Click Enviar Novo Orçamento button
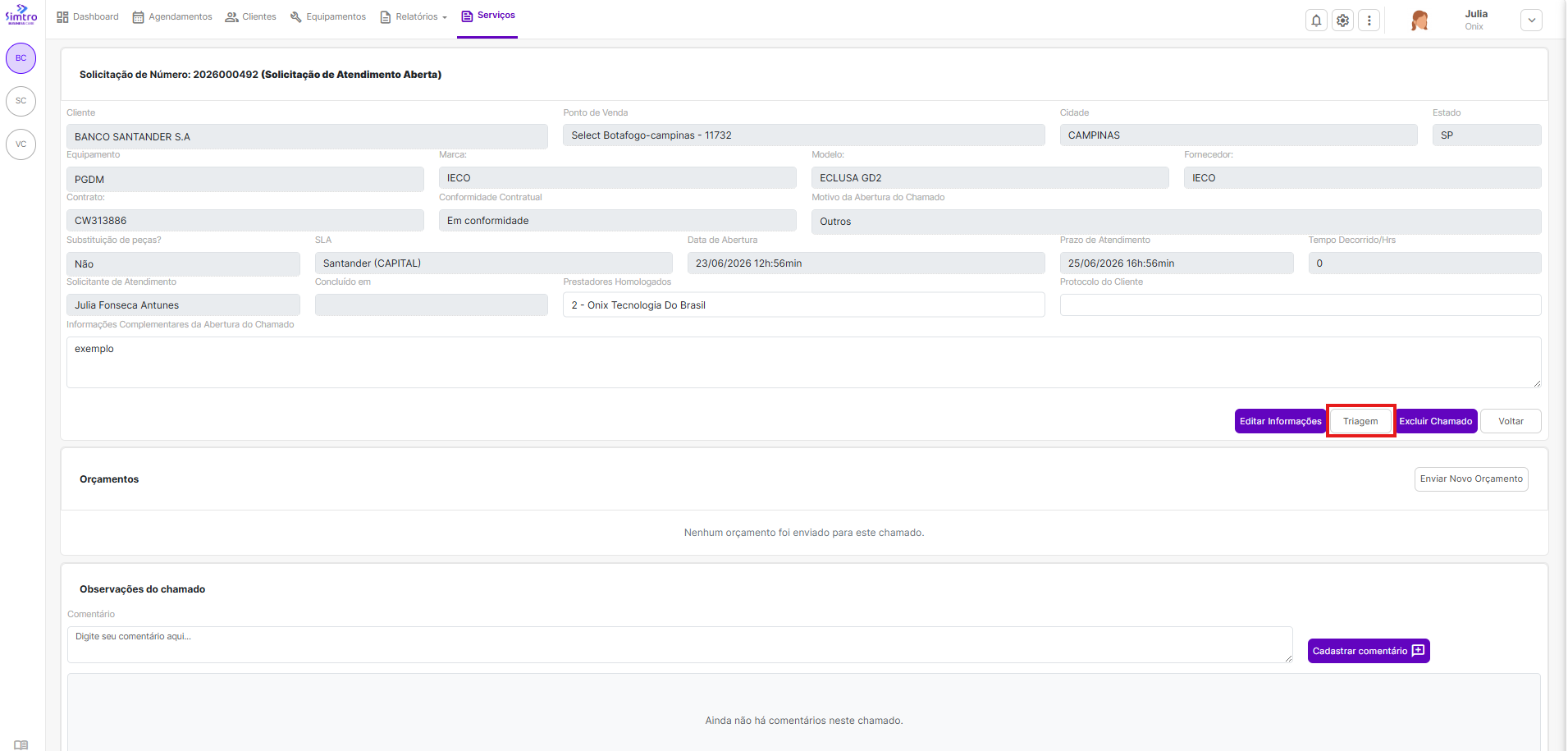Screen dimensions: 1568x751 click(x=1471, y=479)
